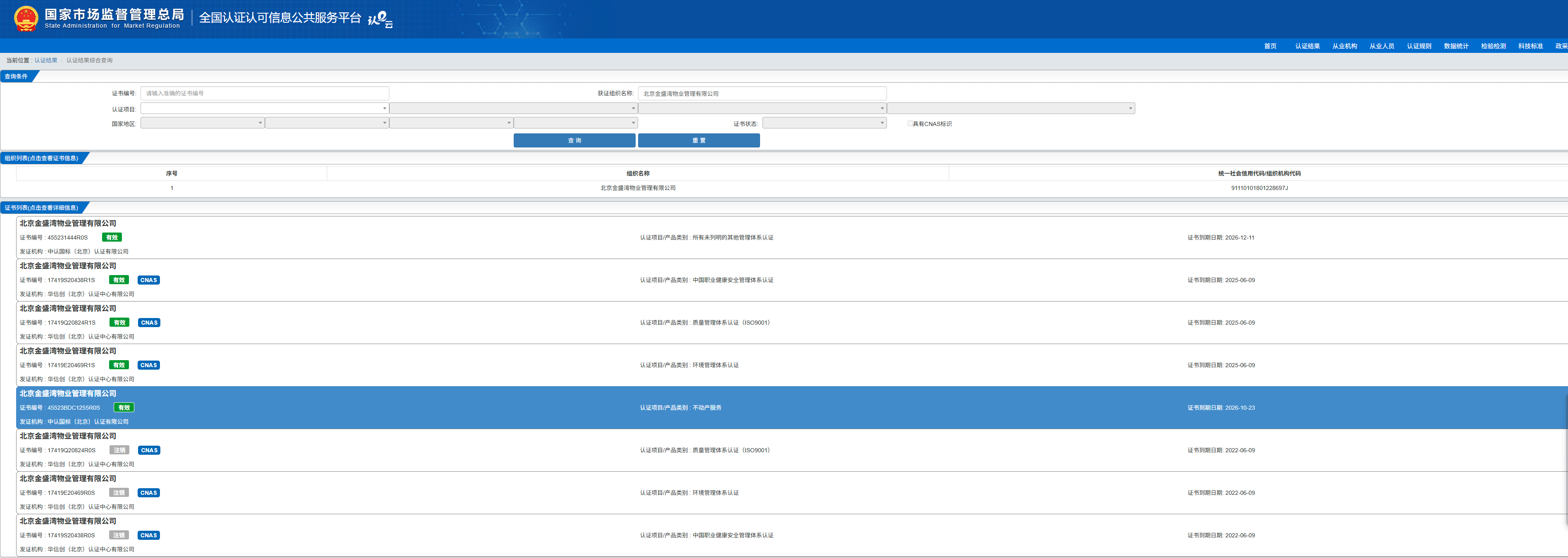
Task: Click the CNAS badge for certificate 17419S20438R1S
Action: (148, 280)
